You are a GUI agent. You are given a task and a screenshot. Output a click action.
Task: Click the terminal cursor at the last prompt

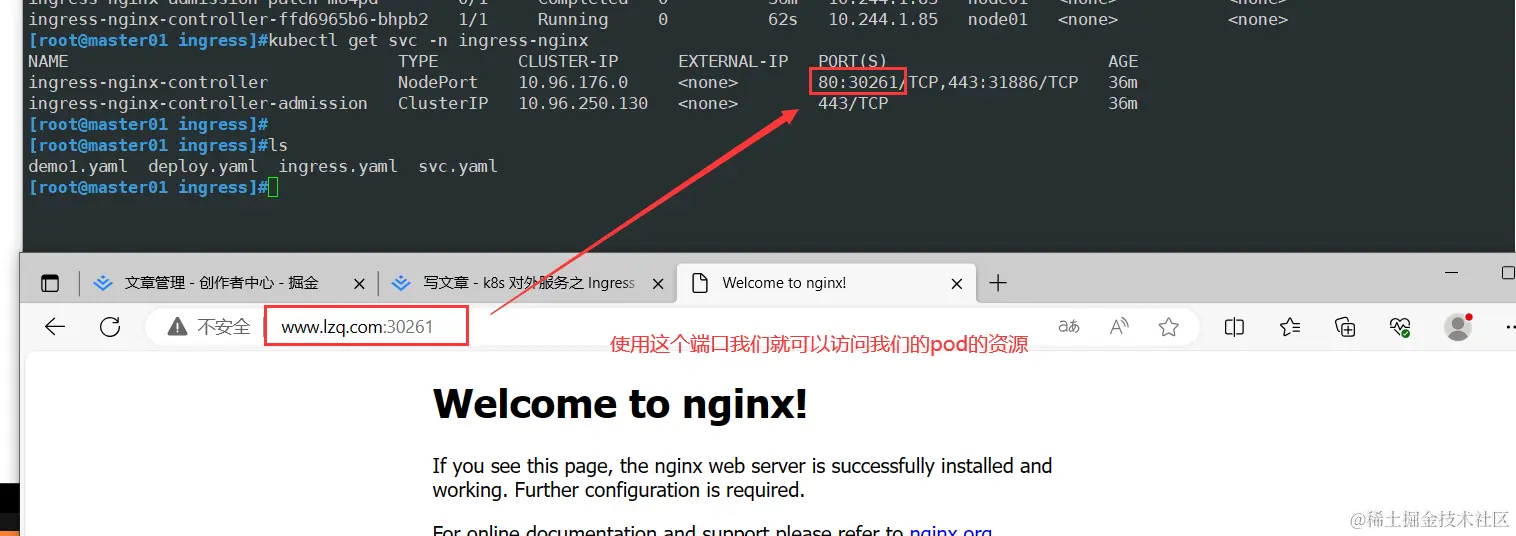click(273, 187)
